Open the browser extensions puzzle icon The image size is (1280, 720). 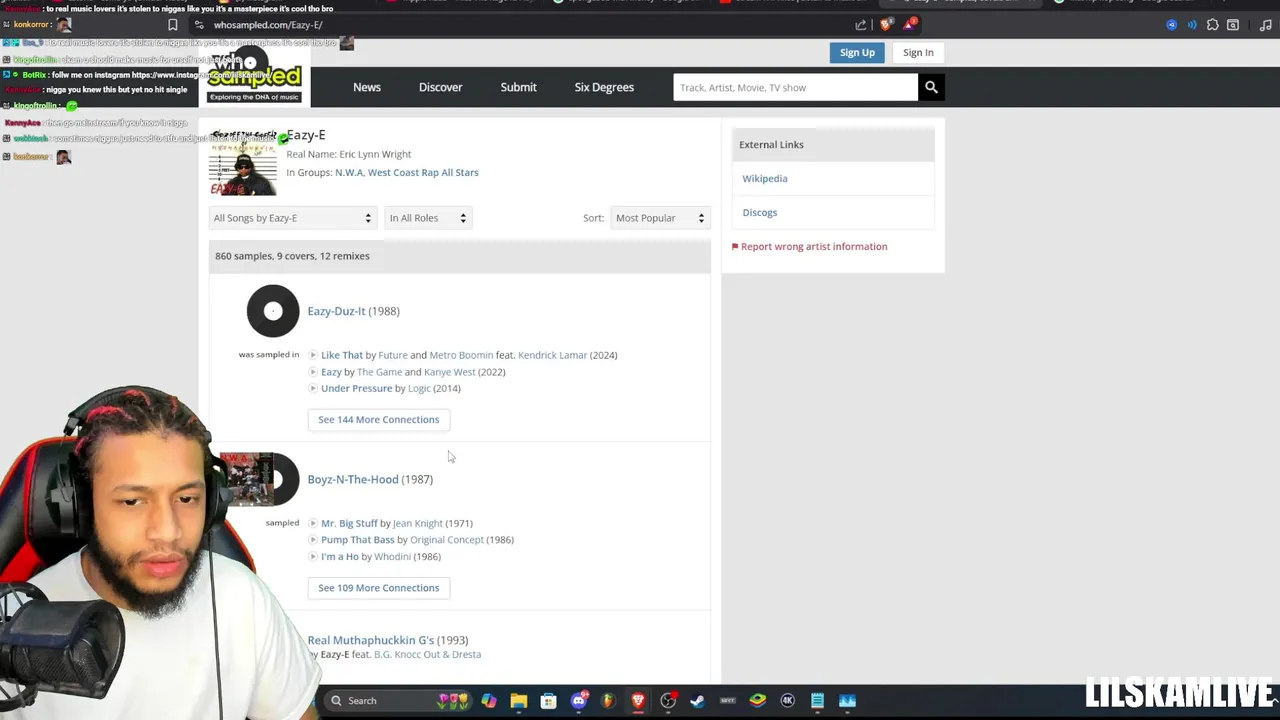(1213, 25)
